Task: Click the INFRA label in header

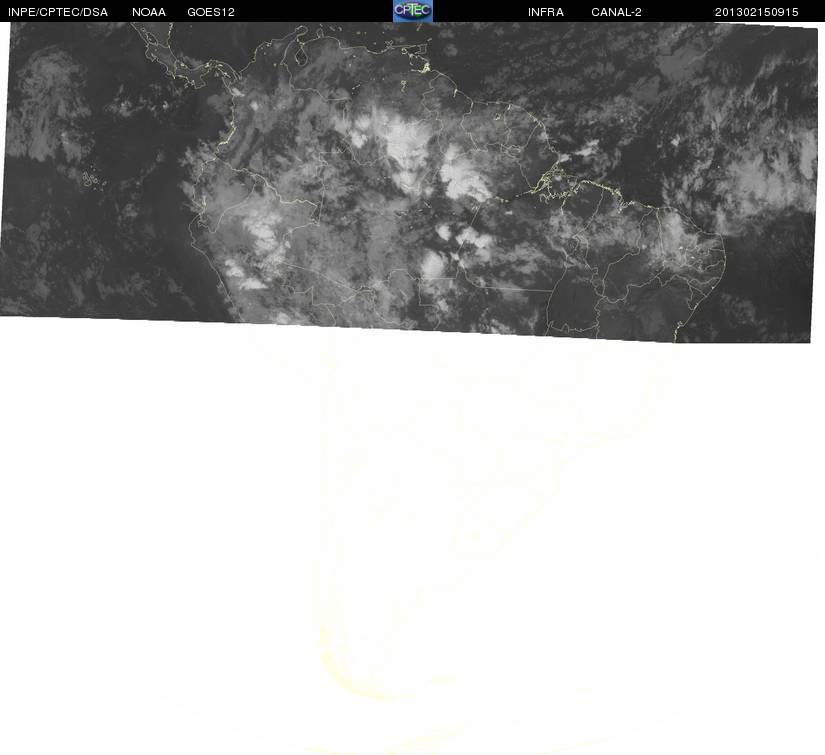Action: (x=546, y=12)
